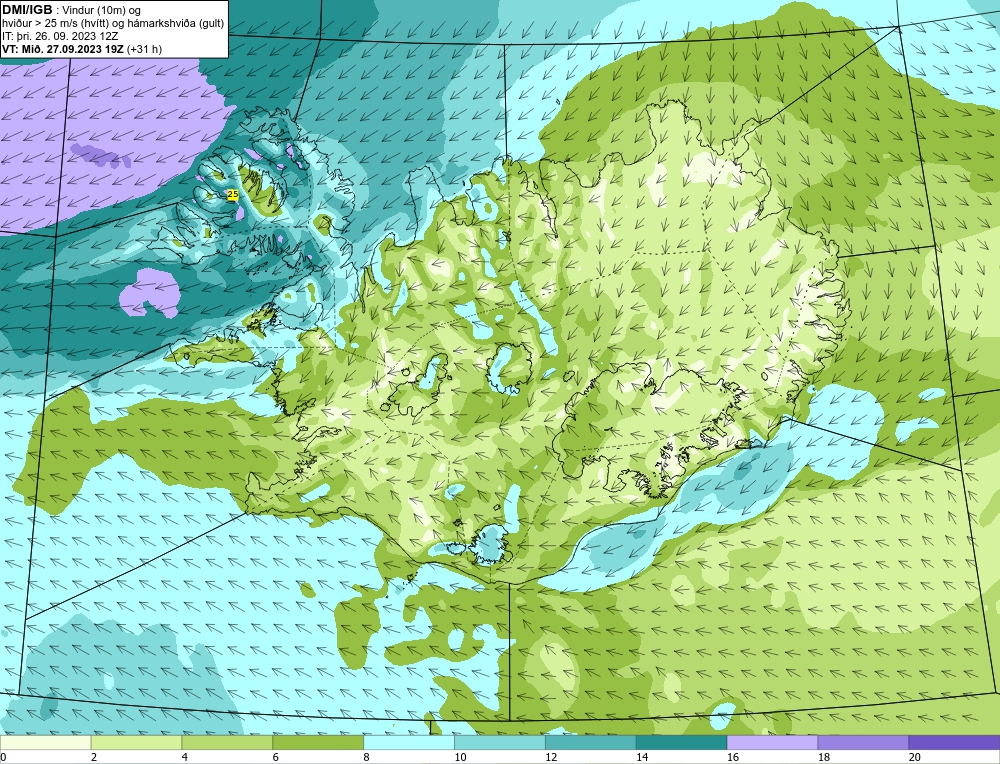
Task: Select the 0–2 m/s palest legend swatch
Action: point(45,742)
